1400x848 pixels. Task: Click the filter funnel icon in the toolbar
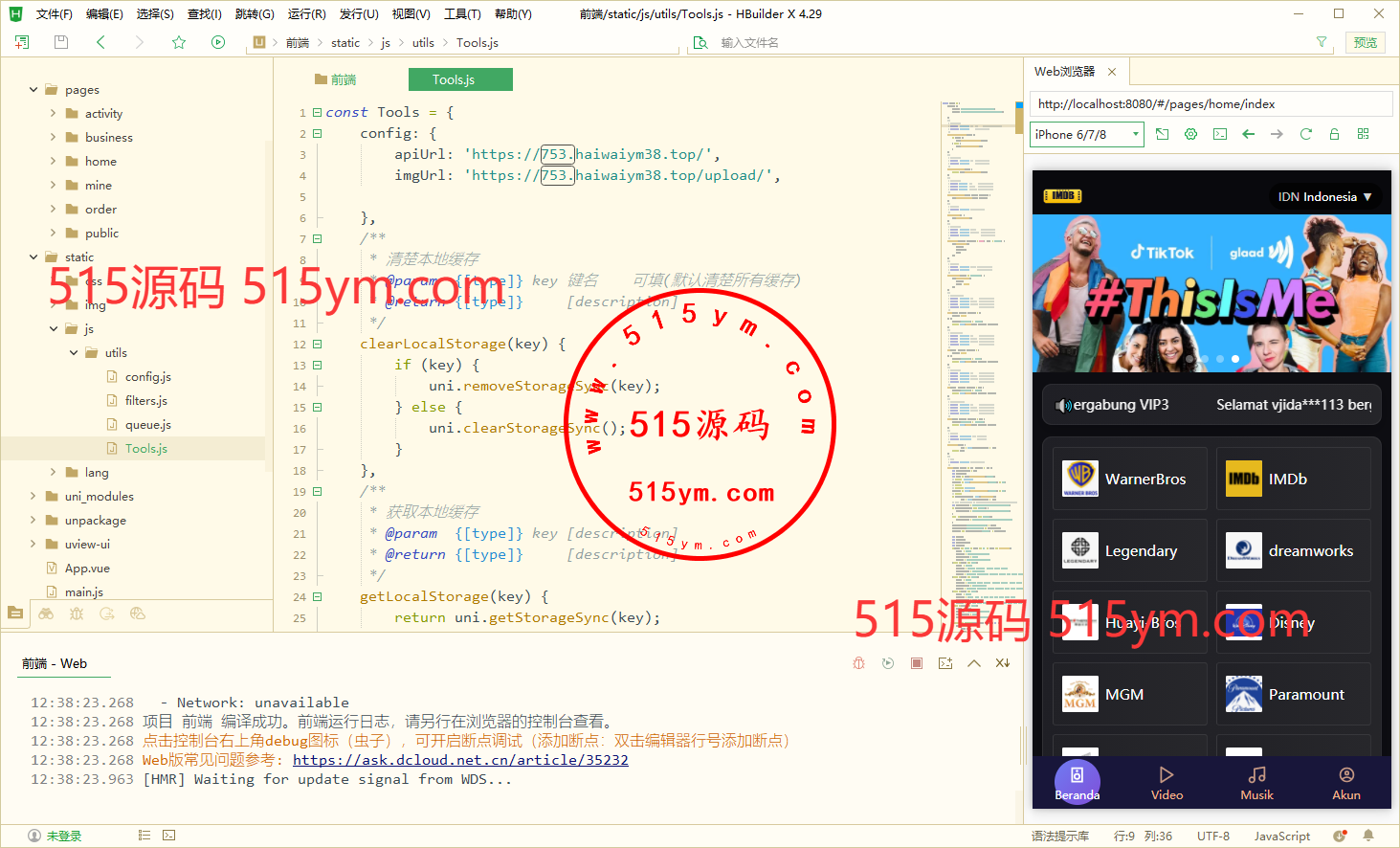1322,42
